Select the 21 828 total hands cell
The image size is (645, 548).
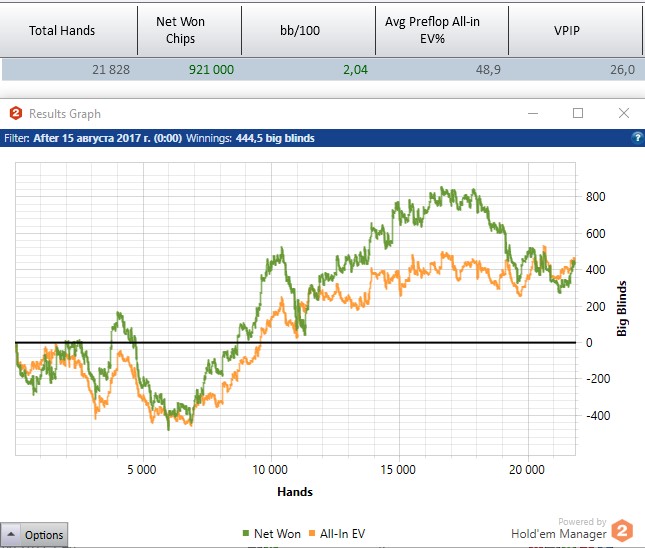coord(111,70)
